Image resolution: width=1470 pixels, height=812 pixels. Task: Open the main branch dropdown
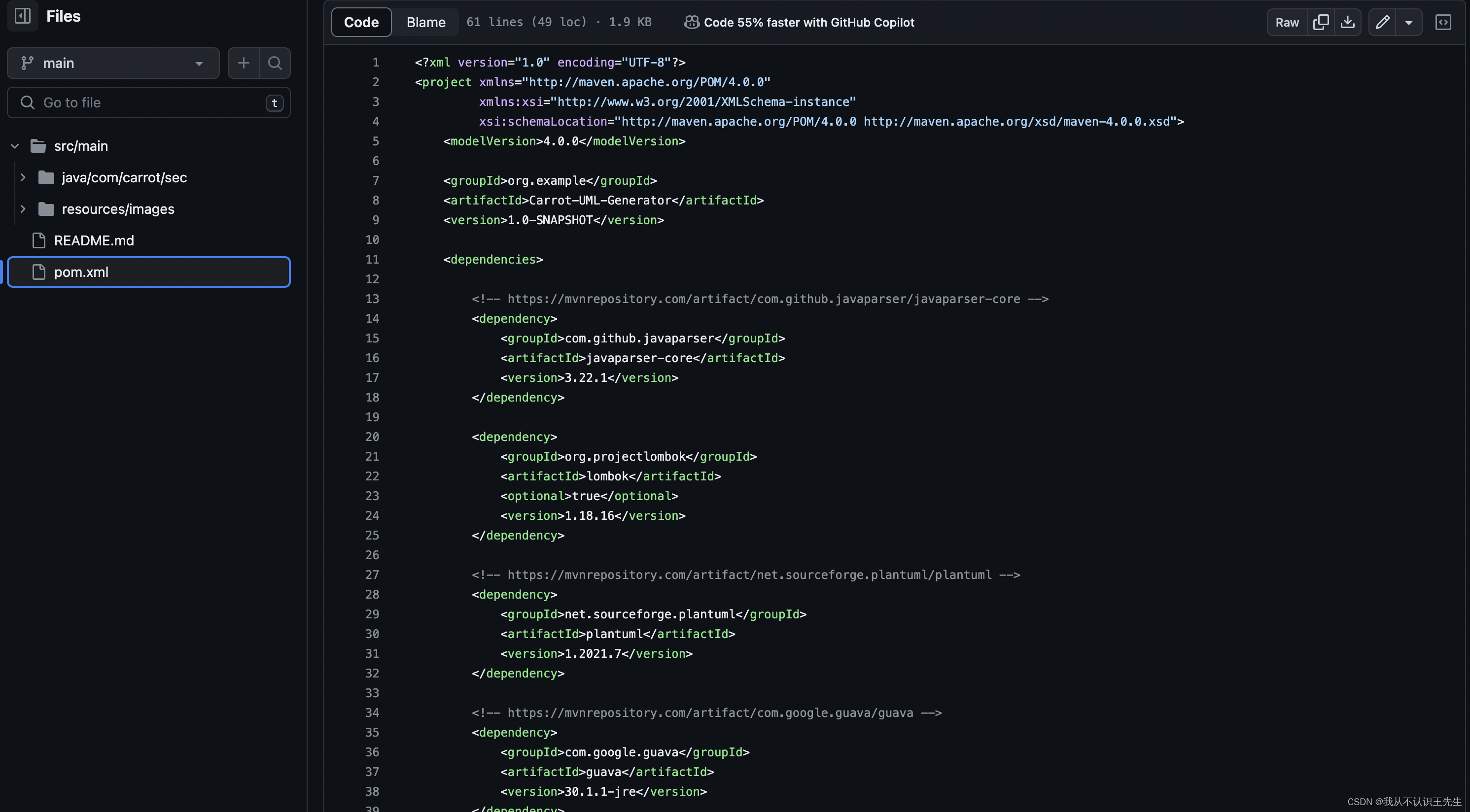coord(113,63)
